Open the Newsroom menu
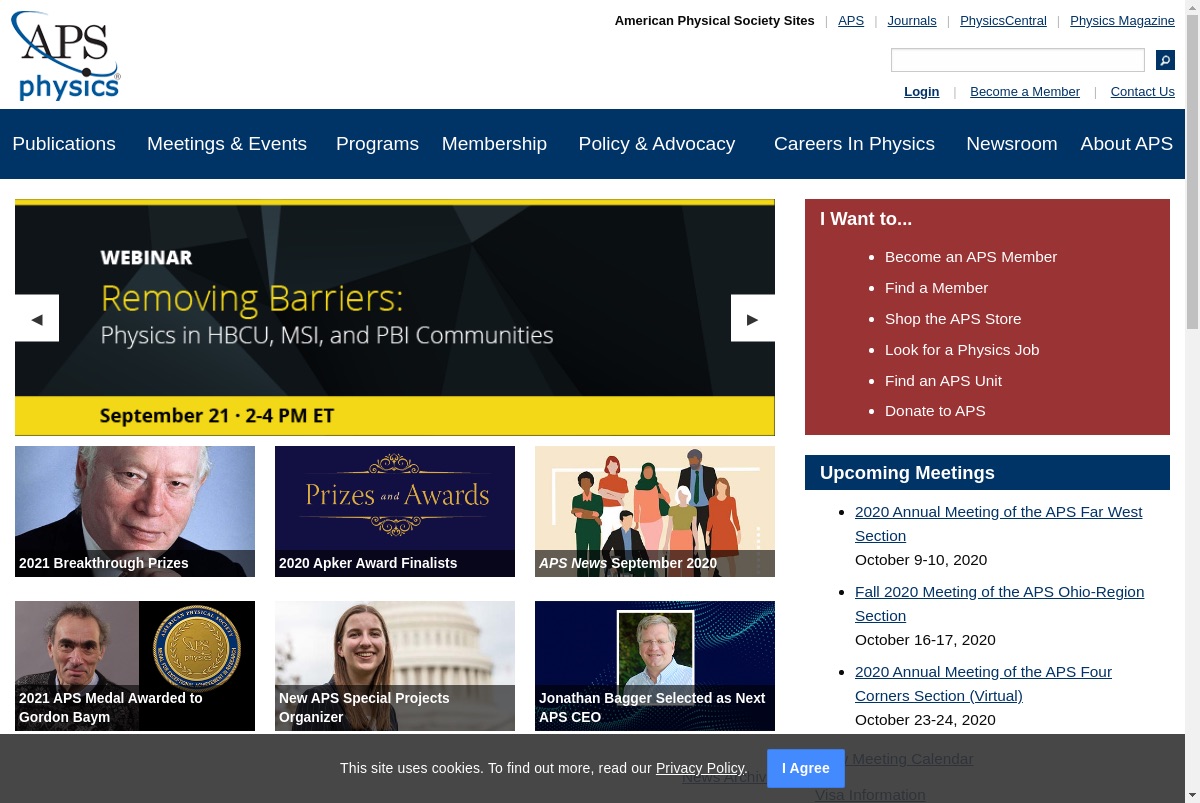This screenshot has height=803, width=1200. 1011,144
